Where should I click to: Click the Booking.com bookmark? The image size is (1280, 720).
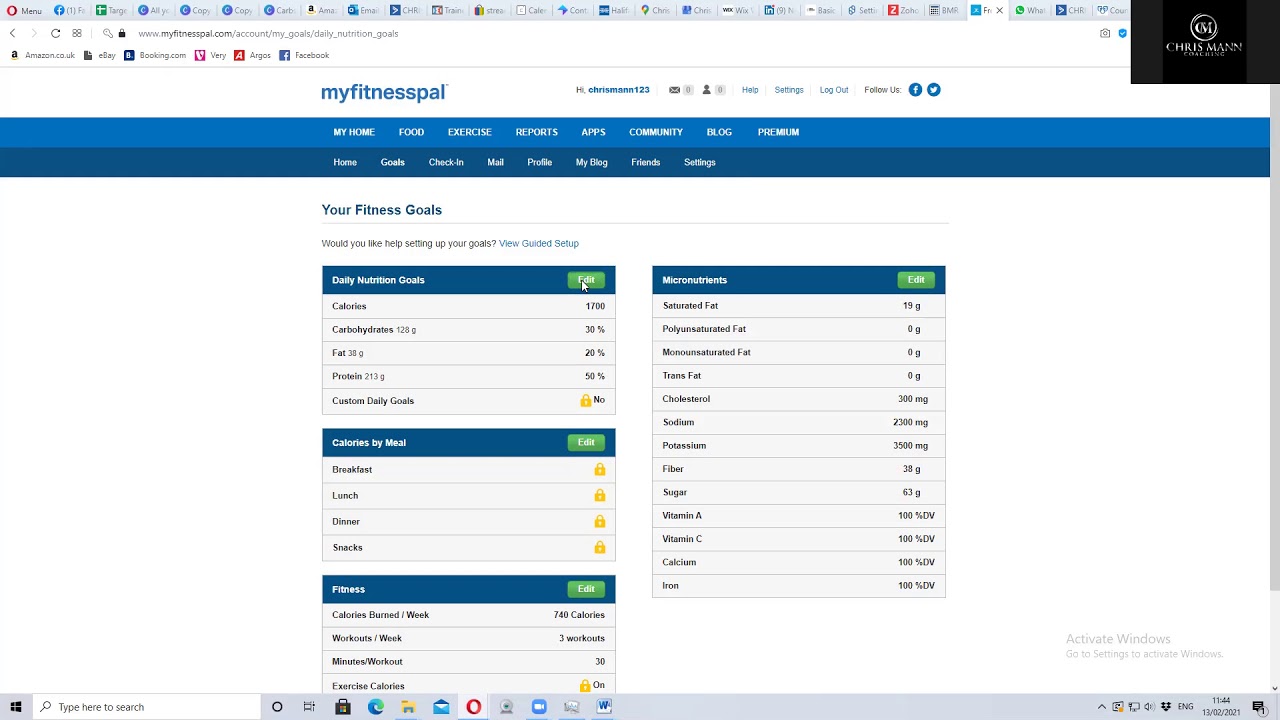155,56
